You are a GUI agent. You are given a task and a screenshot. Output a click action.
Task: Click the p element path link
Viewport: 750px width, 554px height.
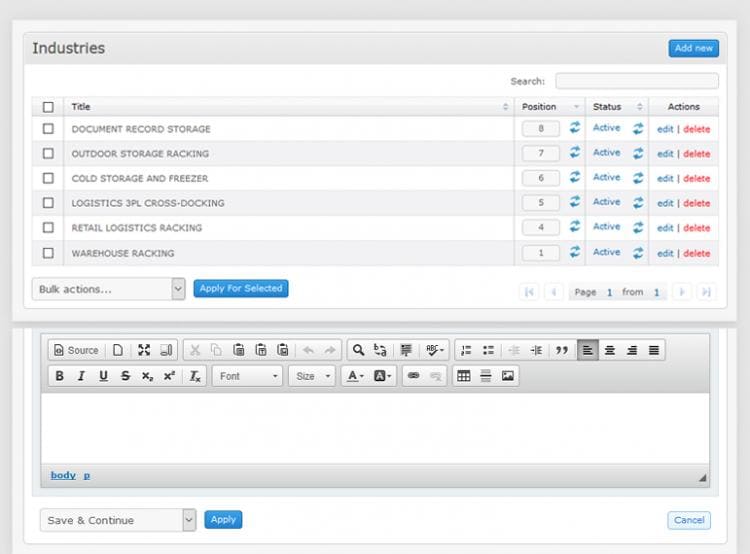tap(87, 476)
